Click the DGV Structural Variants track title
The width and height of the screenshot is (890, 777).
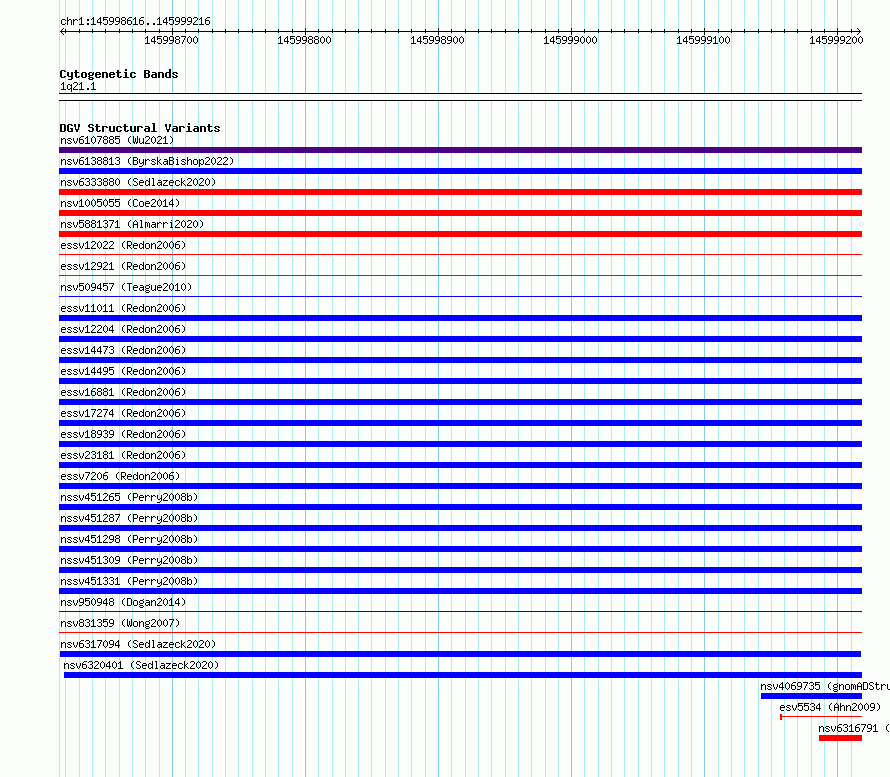140,128
